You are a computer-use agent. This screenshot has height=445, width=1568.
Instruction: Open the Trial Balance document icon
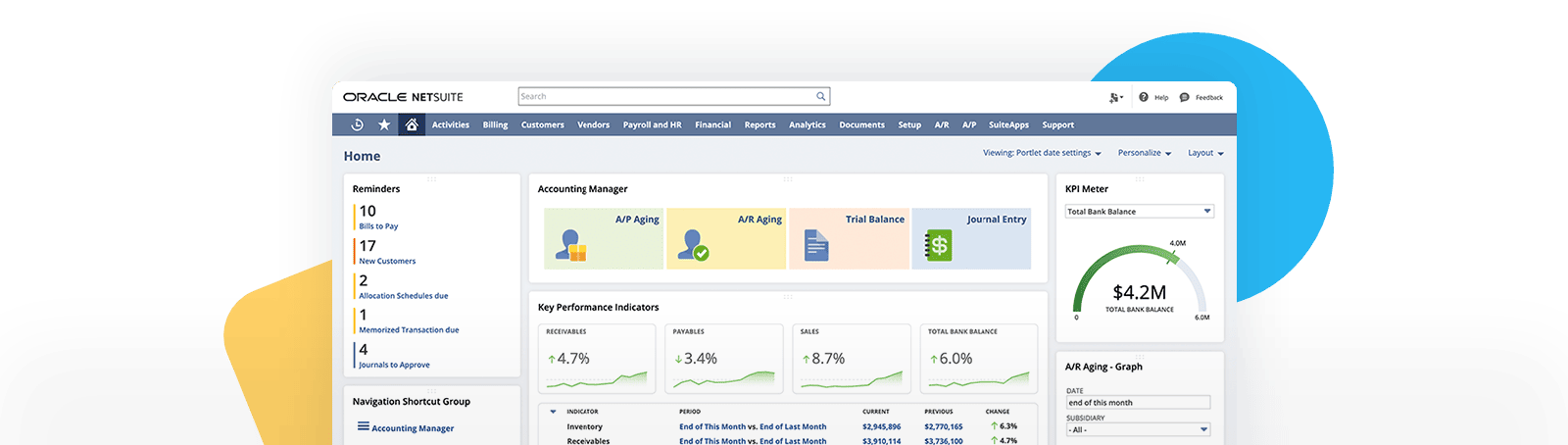pyautogui.click(x=816, y=245)
